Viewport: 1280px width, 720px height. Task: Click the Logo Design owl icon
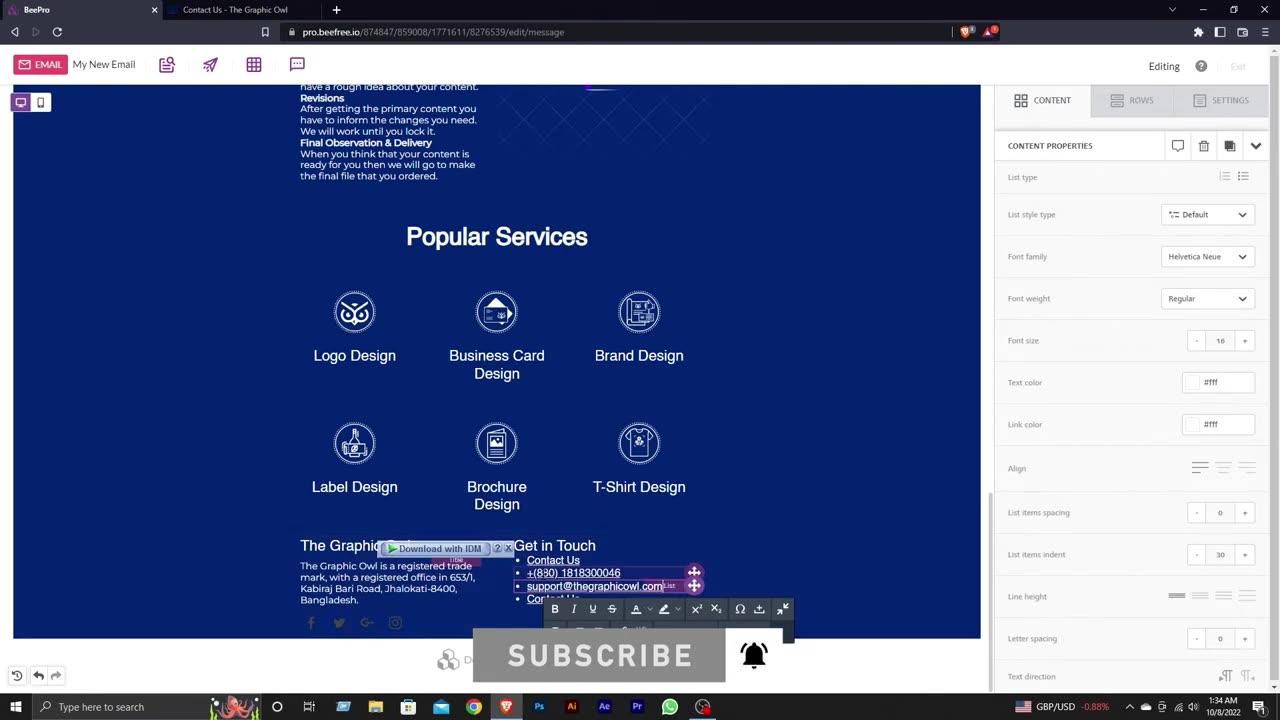[x=354, y=312]
